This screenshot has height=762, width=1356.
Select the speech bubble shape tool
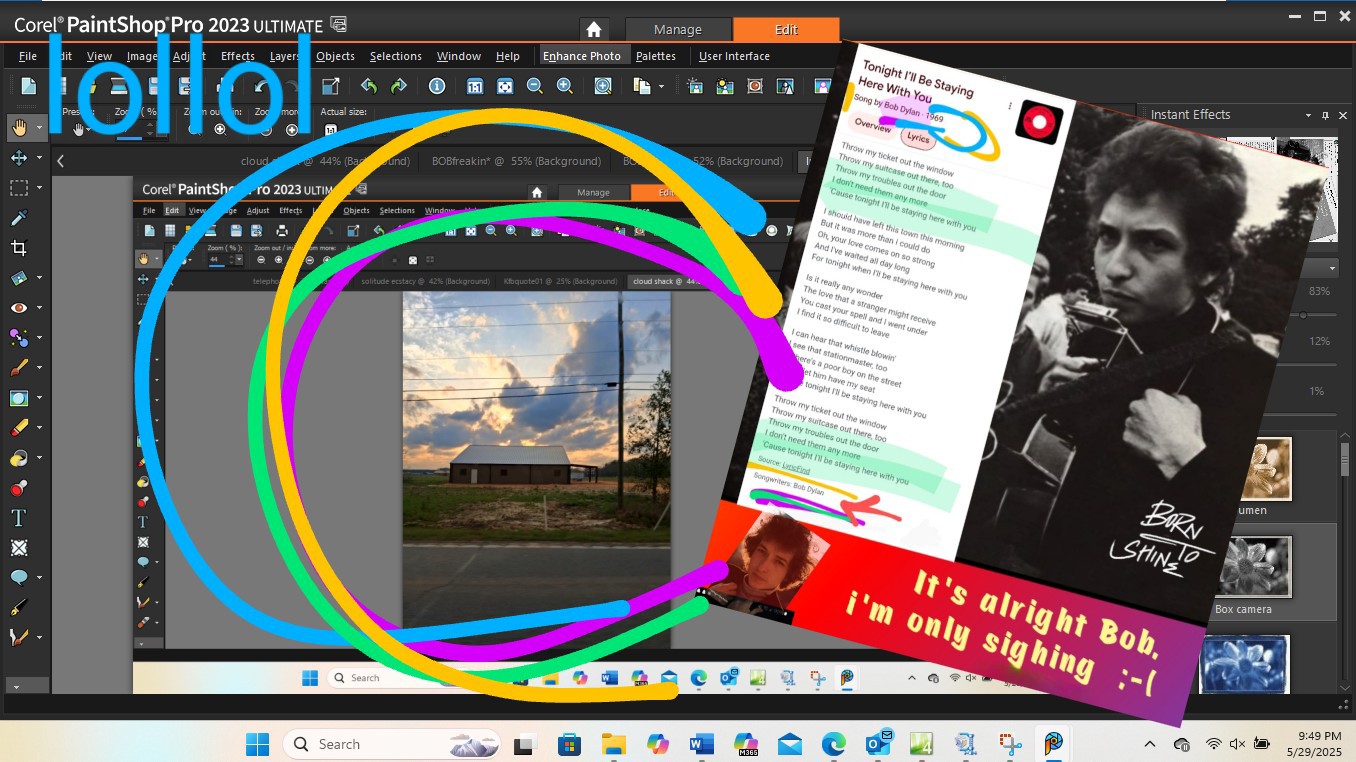pos(19,577)
